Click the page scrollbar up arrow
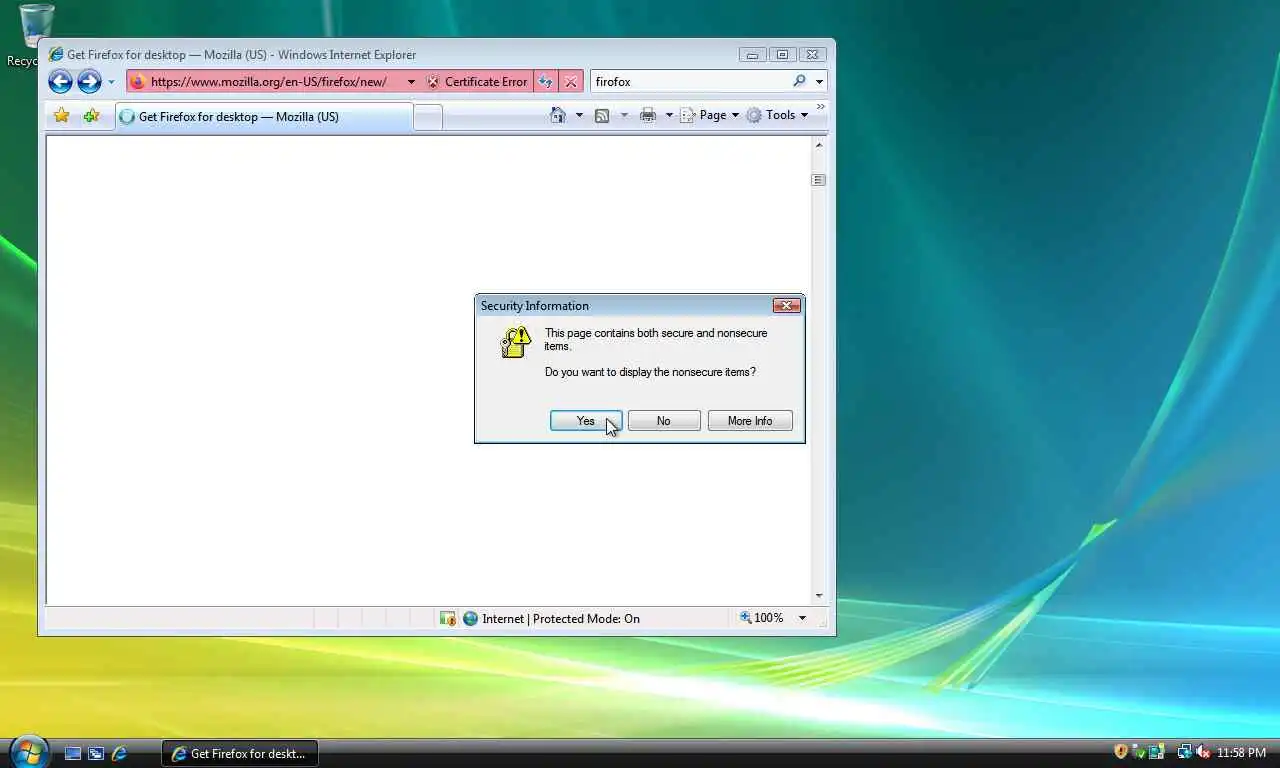Image resolution: width=1280 pixels, height=768 pixels. 819,146
